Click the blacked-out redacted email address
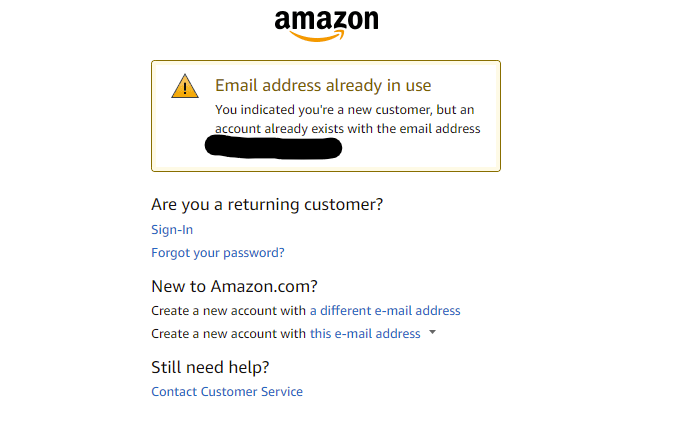 [x=273, y=148]
